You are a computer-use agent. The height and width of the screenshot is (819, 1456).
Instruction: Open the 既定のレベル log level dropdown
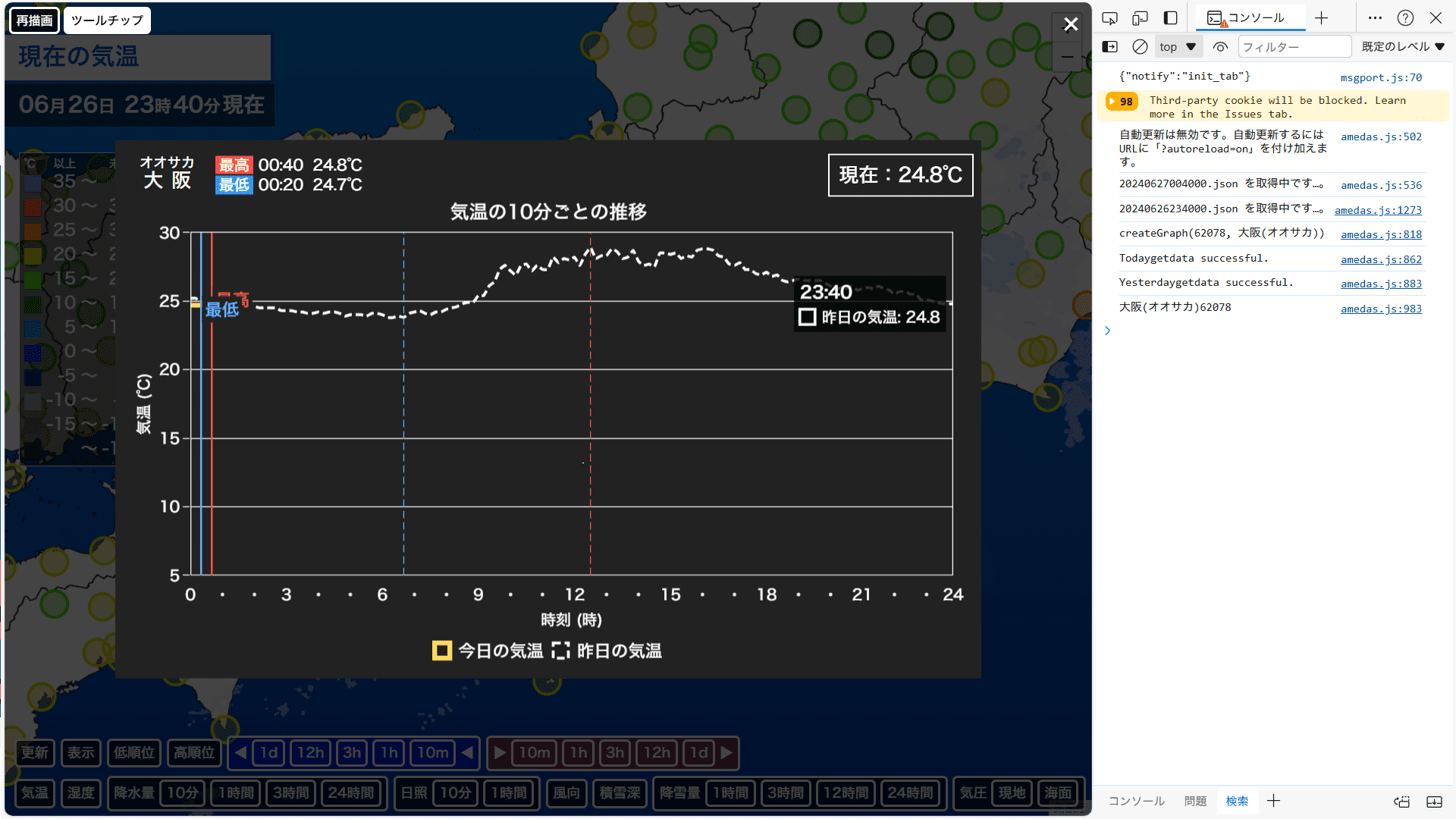pos(1402,47)
